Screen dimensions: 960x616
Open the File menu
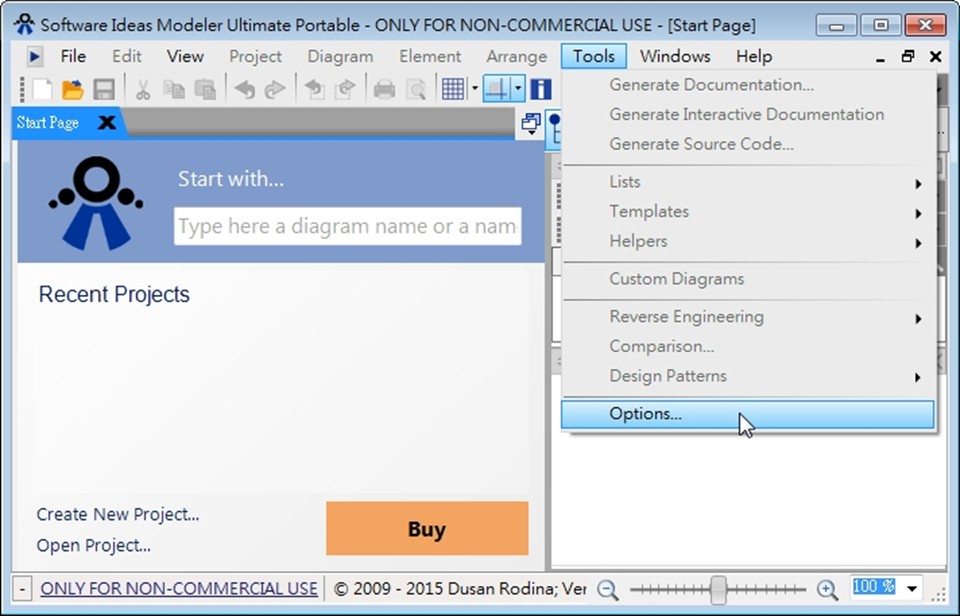tap(73, 56)
